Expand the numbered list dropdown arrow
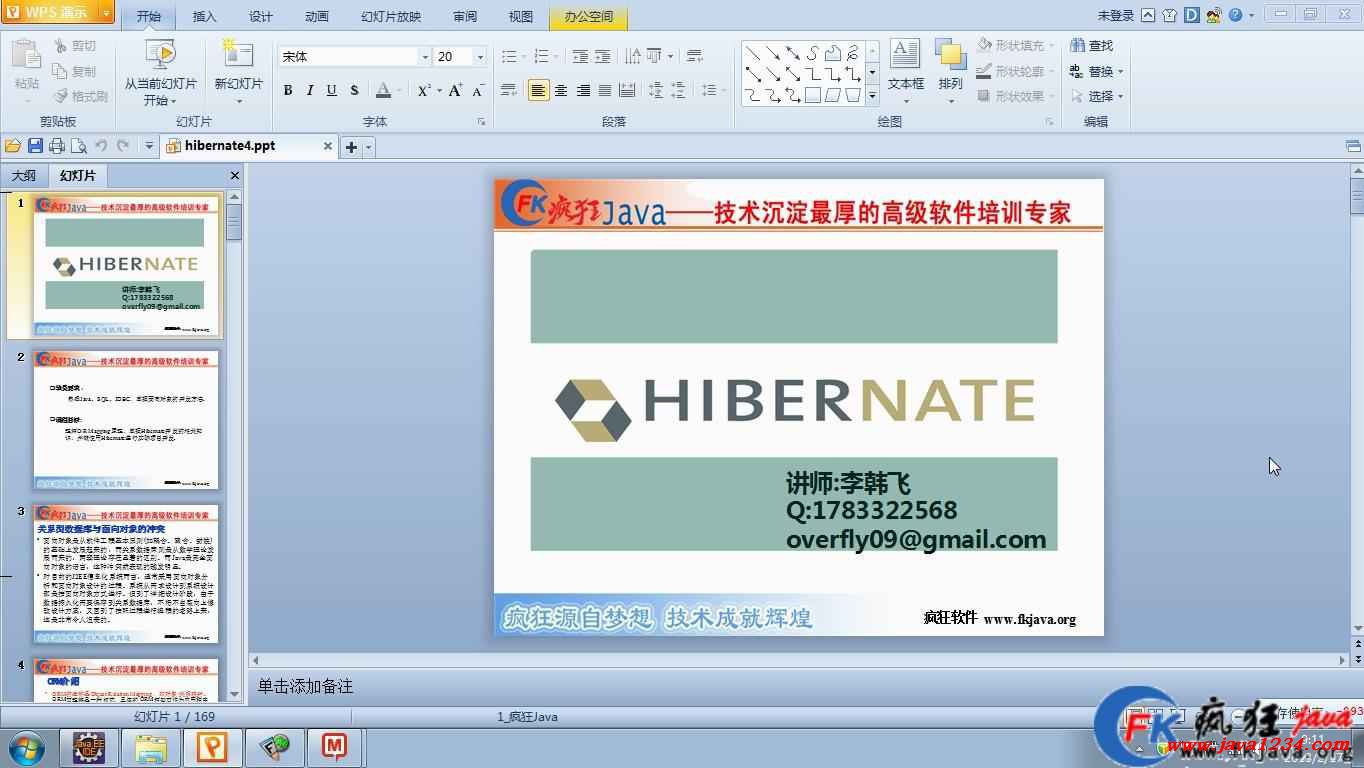The height and width of the screenshot is (768, 1364). [x=557, y=56]
